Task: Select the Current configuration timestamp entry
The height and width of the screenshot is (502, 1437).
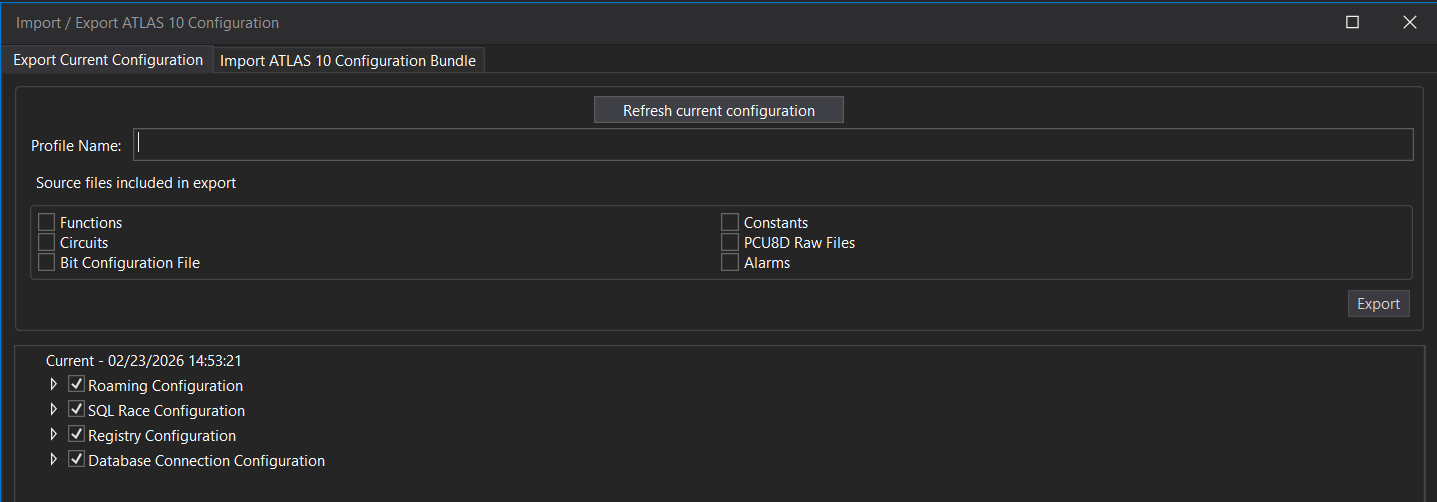Action: point(143,361)
